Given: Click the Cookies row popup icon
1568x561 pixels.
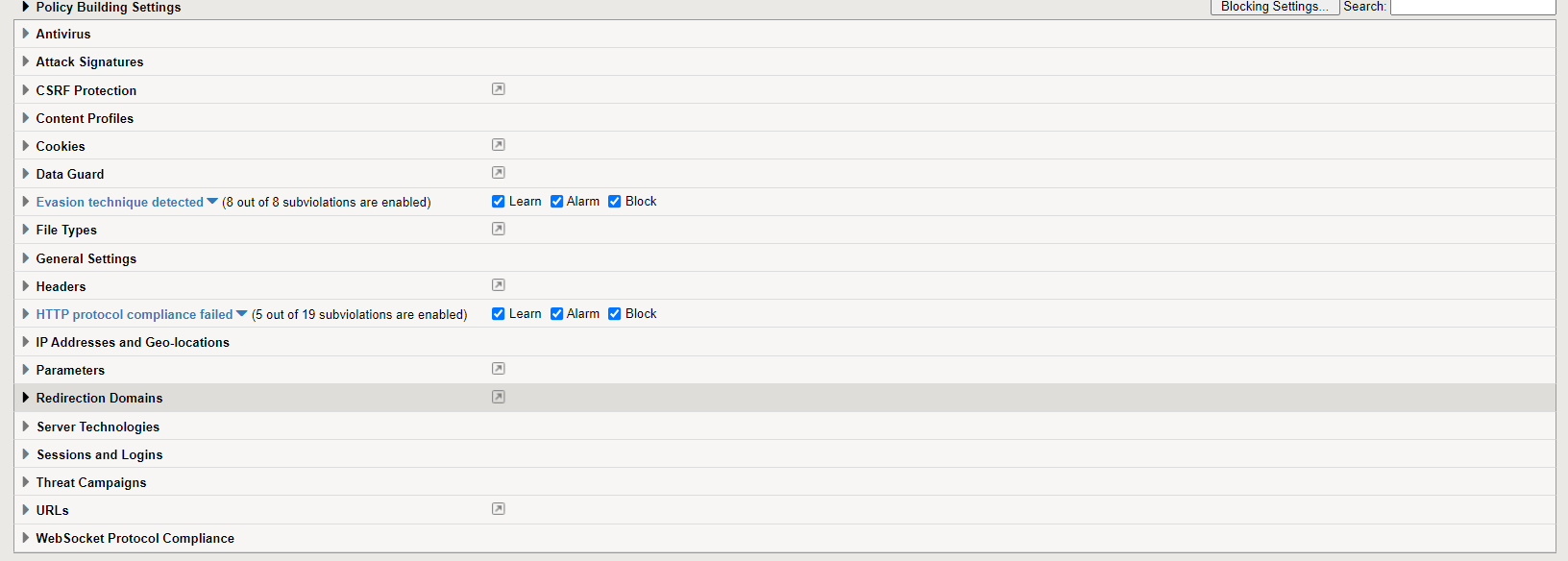Looking at the screenshot, I should point(498,145).
